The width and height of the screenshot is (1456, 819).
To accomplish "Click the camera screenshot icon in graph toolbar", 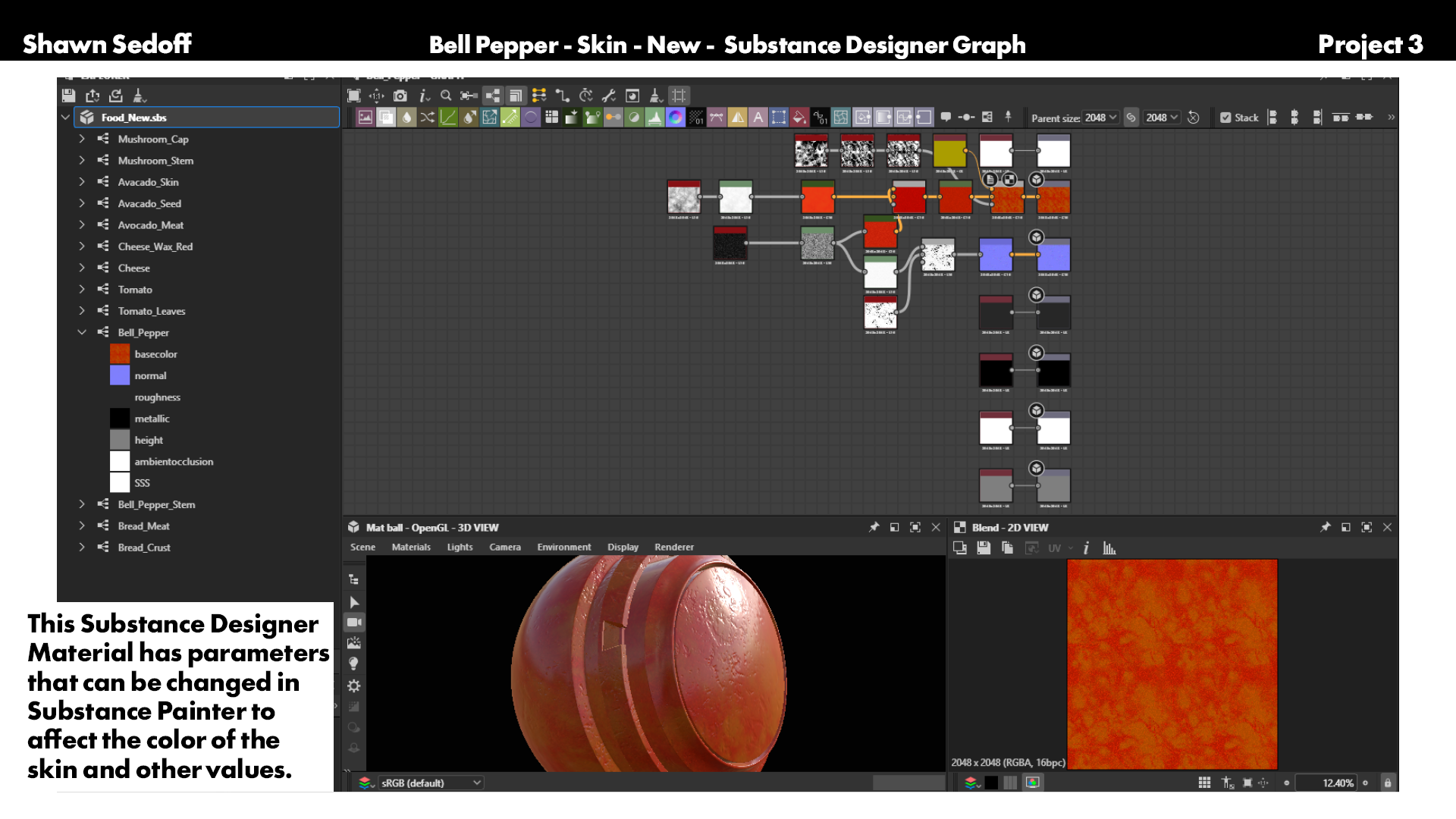I will point(400,96).
